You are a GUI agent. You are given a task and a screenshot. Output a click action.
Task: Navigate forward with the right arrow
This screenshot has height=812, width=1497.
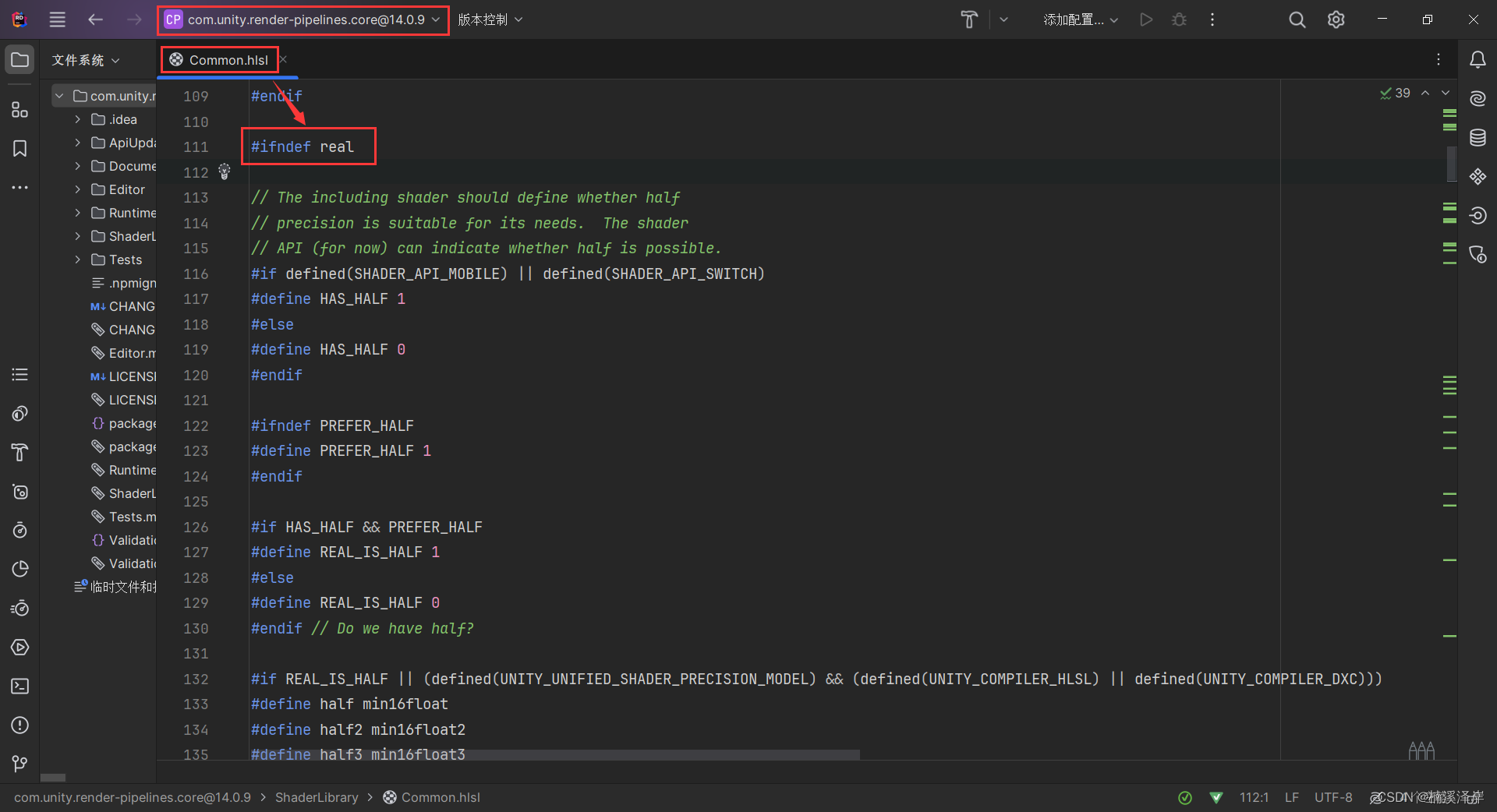(134, 19)
